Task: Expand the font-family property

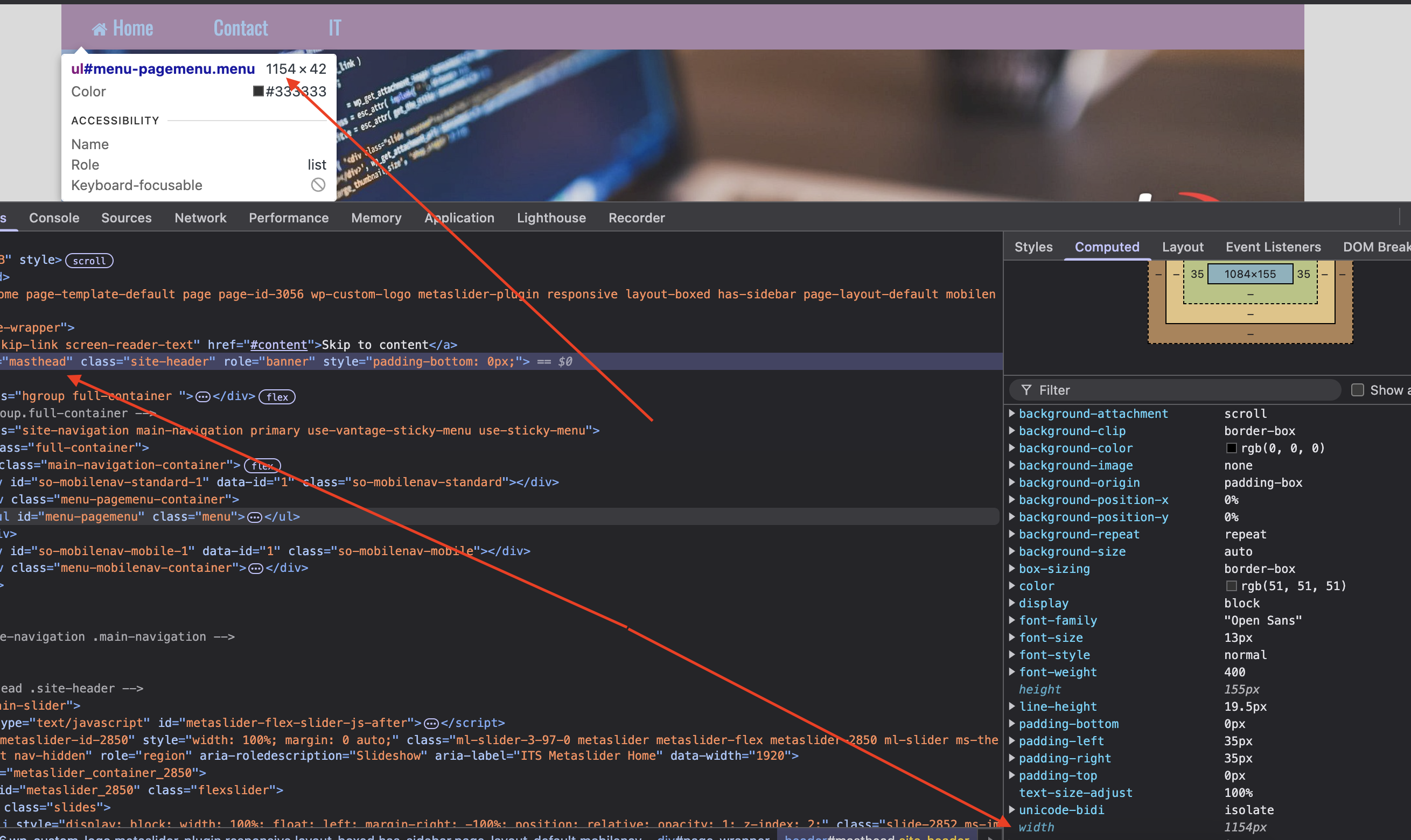Action: 1011,620
